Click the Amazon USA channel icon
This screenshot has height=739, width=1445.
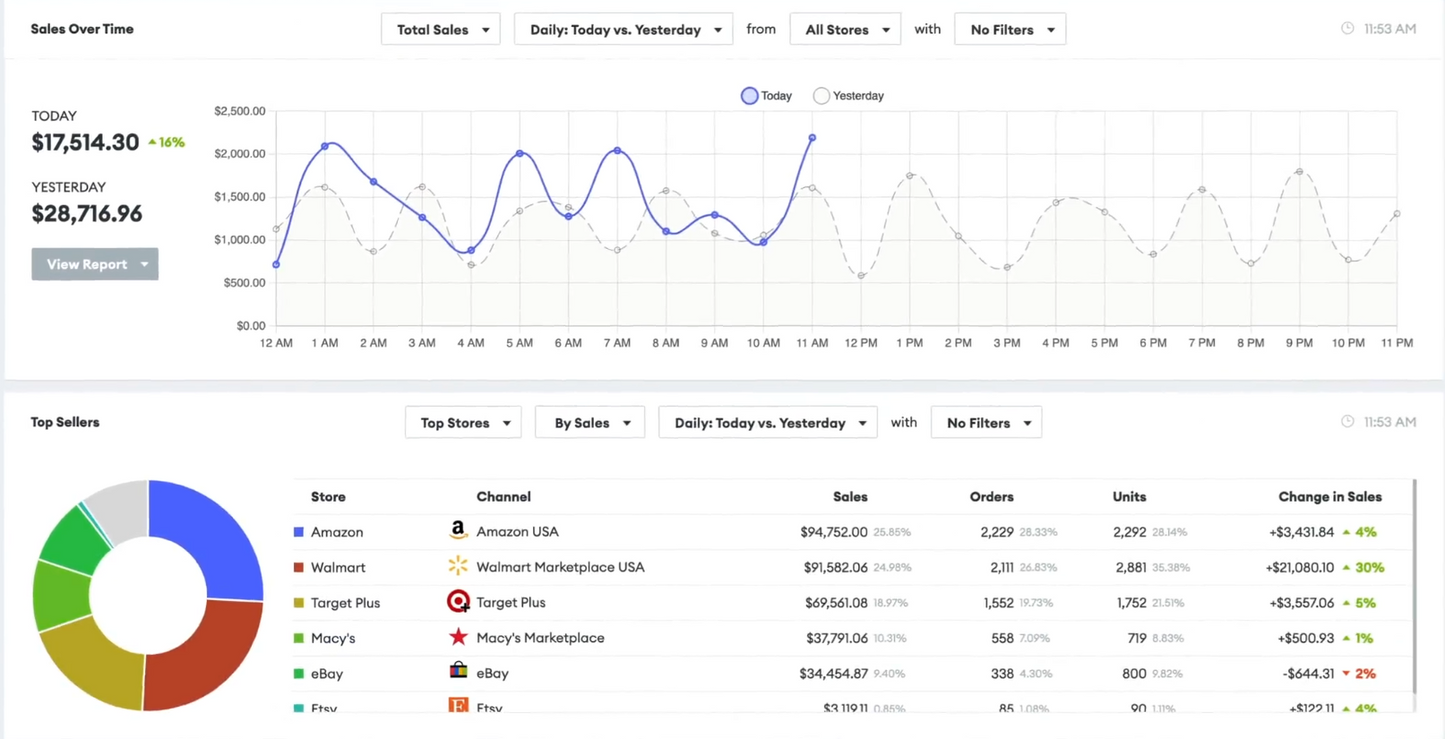point(458,531)
